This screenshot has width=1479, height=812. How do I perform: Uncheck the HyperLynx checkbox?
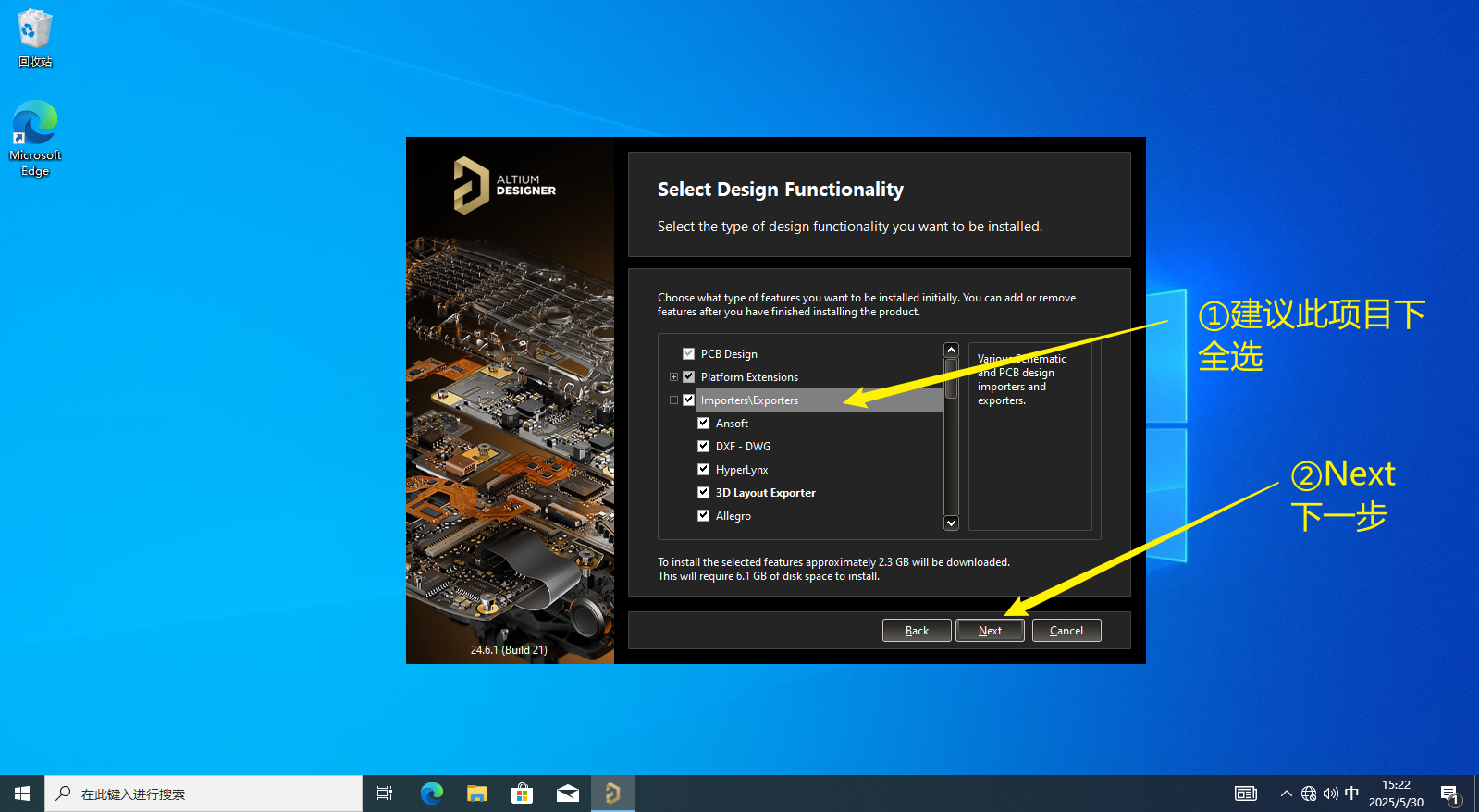(703, 469)
